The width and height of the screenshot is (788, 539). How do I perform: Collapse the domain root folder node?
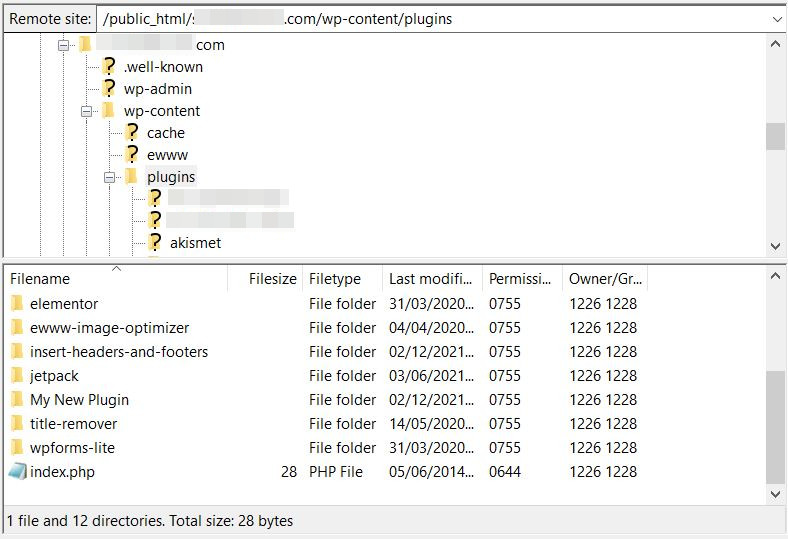[64, 45]
